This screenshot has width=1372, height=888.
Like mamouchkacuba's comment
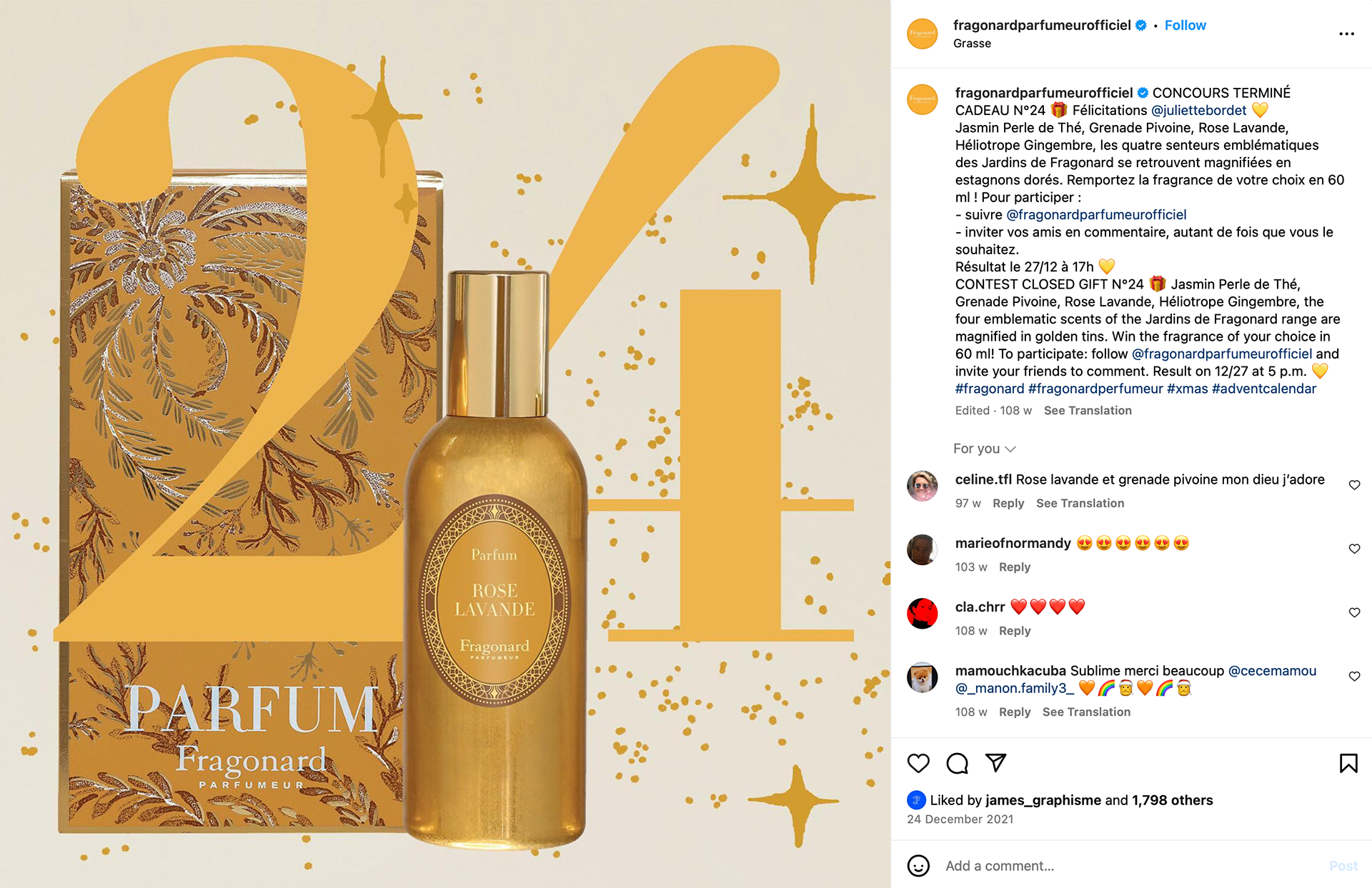[x=1354, y=676]
